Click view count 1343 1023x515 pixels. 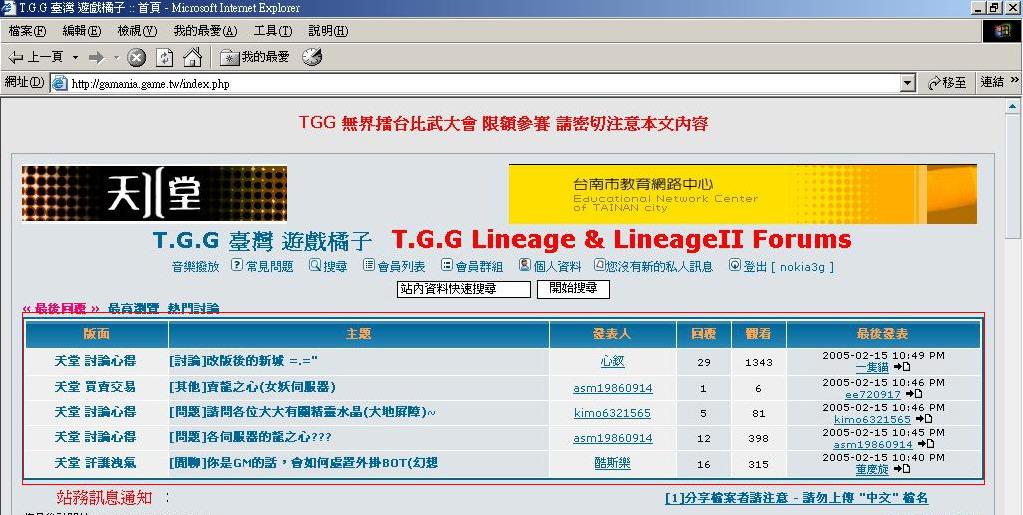tap(758, 362)
